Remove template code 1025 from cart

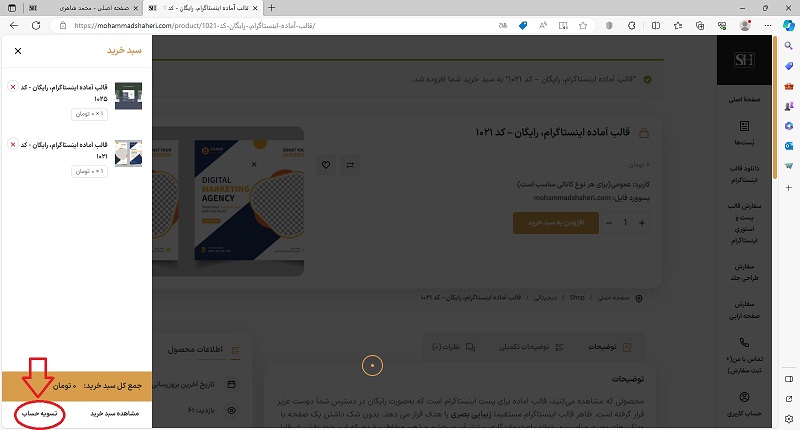[x=13, y=87]
